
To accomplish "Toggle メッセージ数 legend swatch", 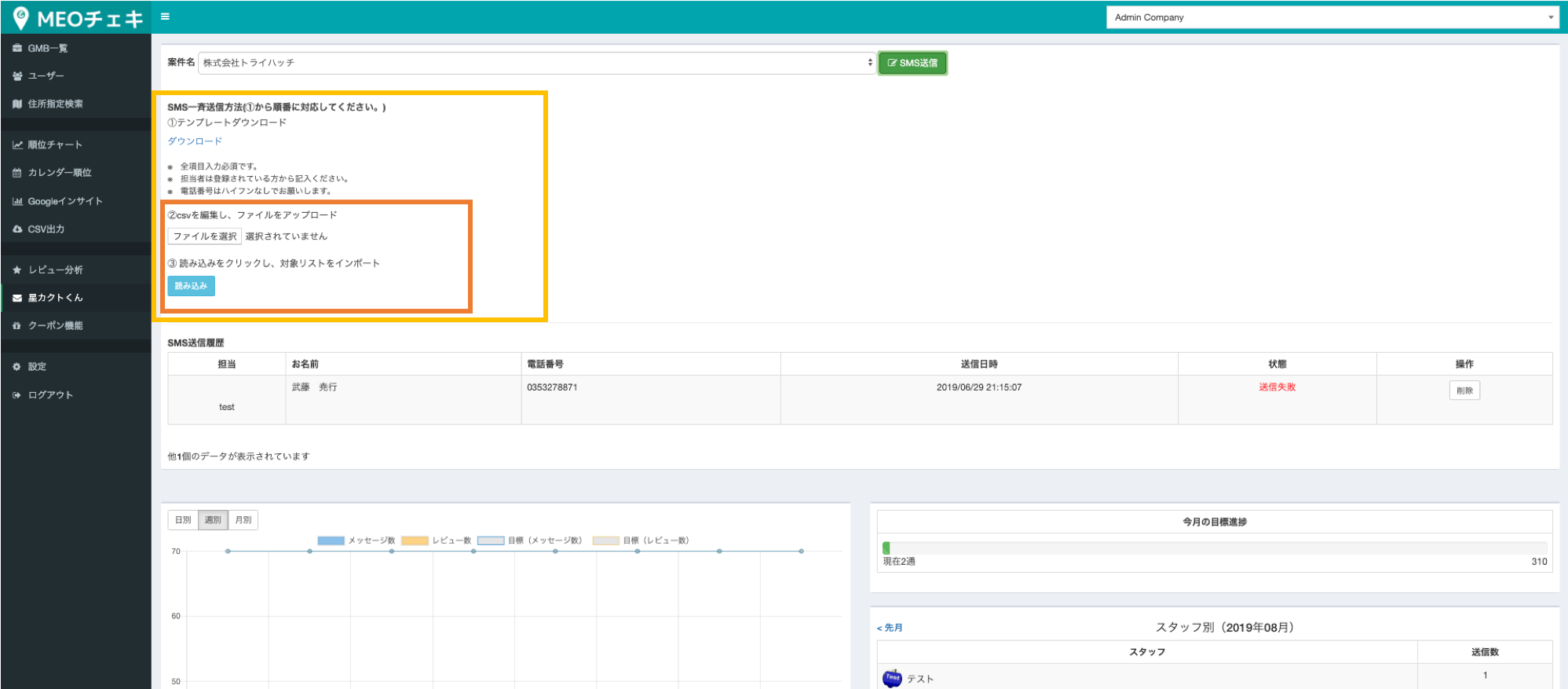I will 331,541.
